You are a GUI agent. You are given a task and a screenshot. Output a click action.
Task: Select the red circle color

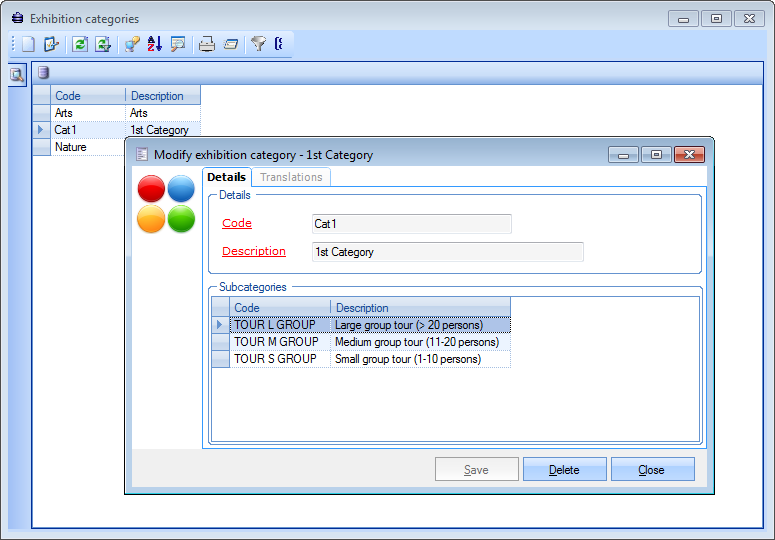click(151, 188)
